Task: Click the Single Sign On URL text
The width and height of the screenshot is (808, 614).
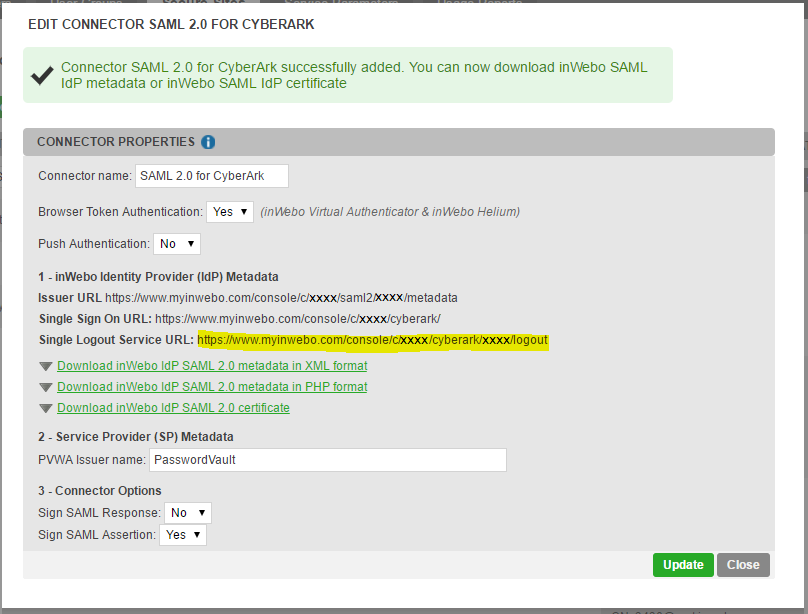Action: [x=297, y=319]
